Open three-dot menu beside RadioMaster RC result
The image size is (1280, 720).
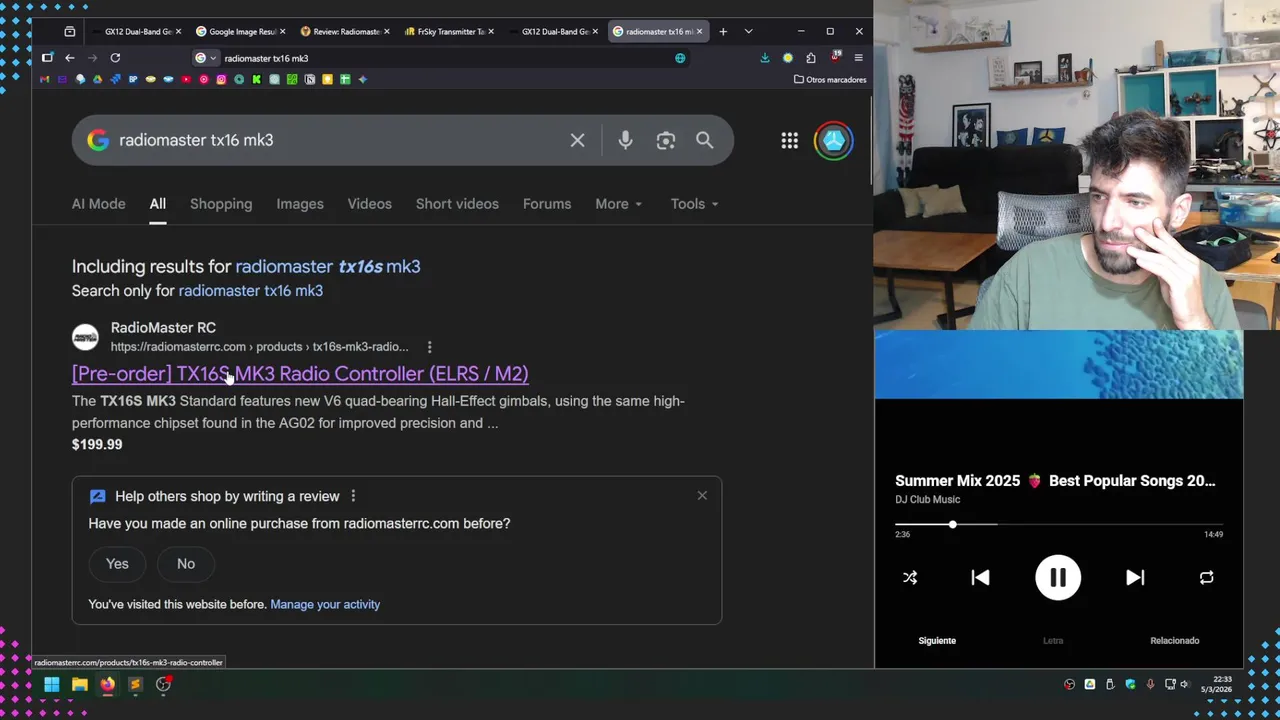(429, 347)
